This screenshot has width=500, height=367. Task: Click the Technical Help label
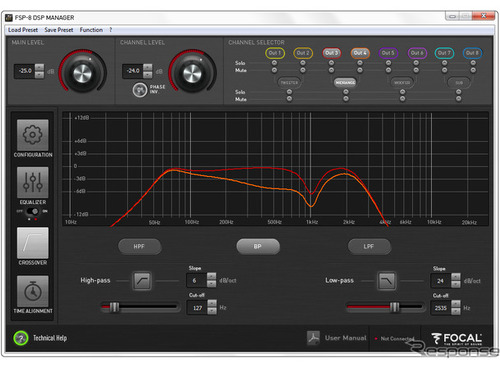click(x=50, y=338)
